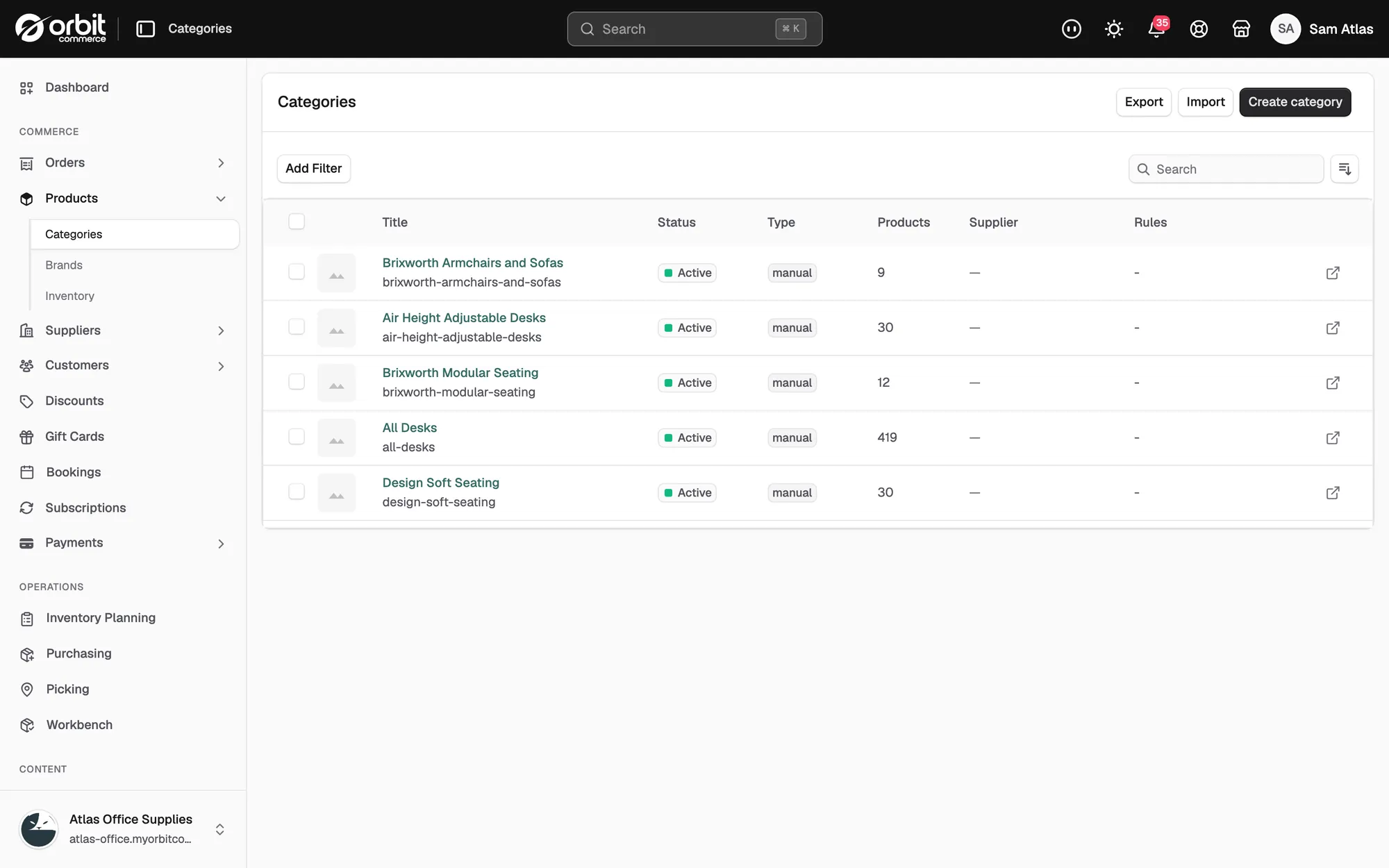Screen dimensions: 1389x868
Task: Check the Air Height Adjustable Desks row checkbox
Action: [297, 326]
